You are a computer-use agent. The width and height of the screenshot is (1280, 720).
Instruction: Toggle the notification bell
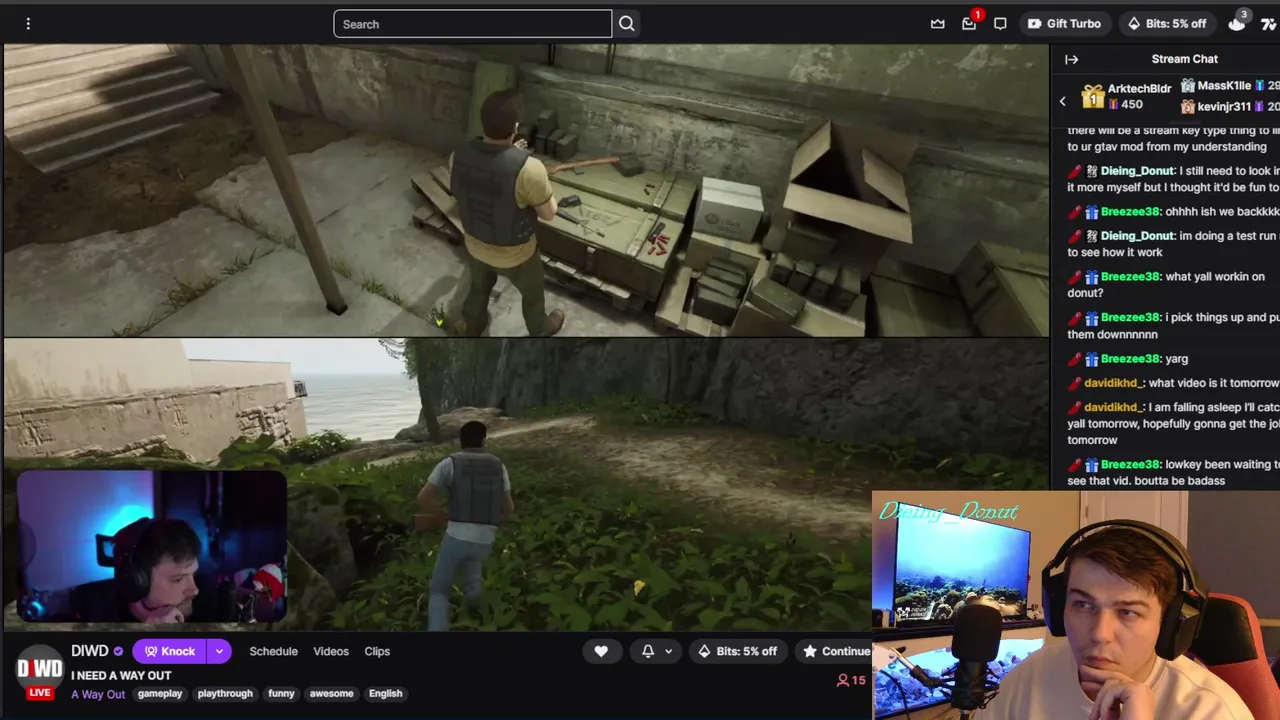point(648,651)
